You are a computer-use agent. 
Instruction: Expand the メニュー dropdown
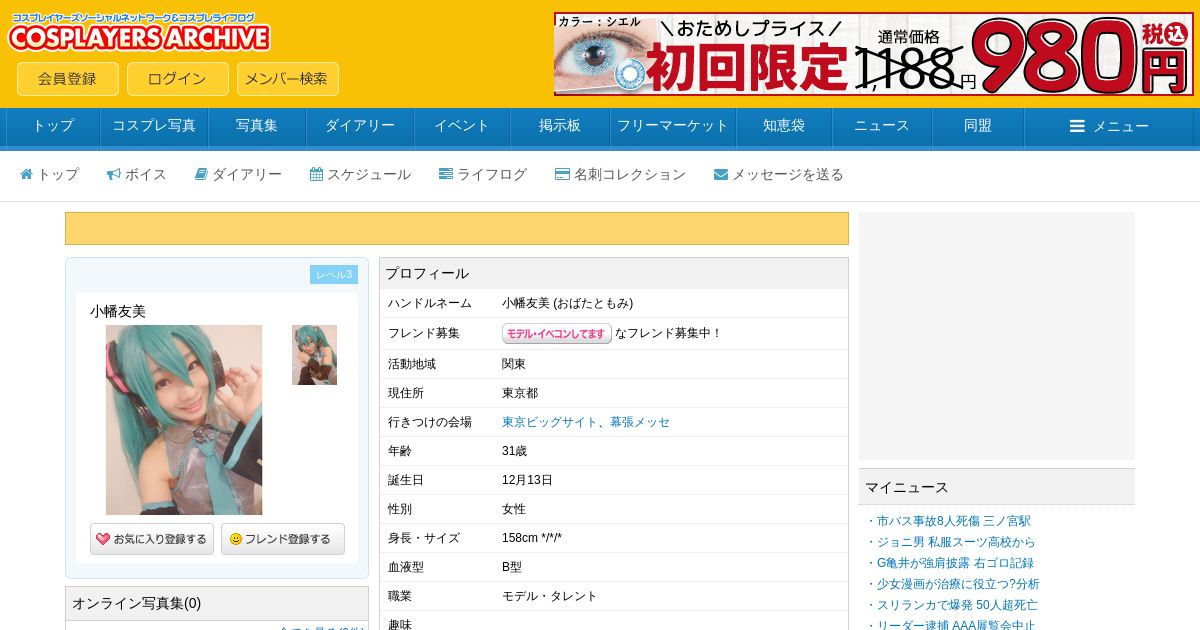click(x=1109, y=126)
